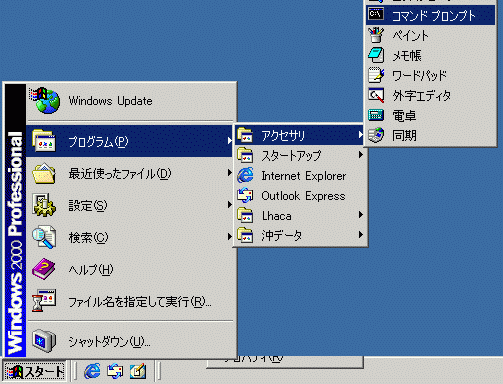Expand the スタートアップ submenu arrow
The image size is (503, 384).
tap(361, 155)
